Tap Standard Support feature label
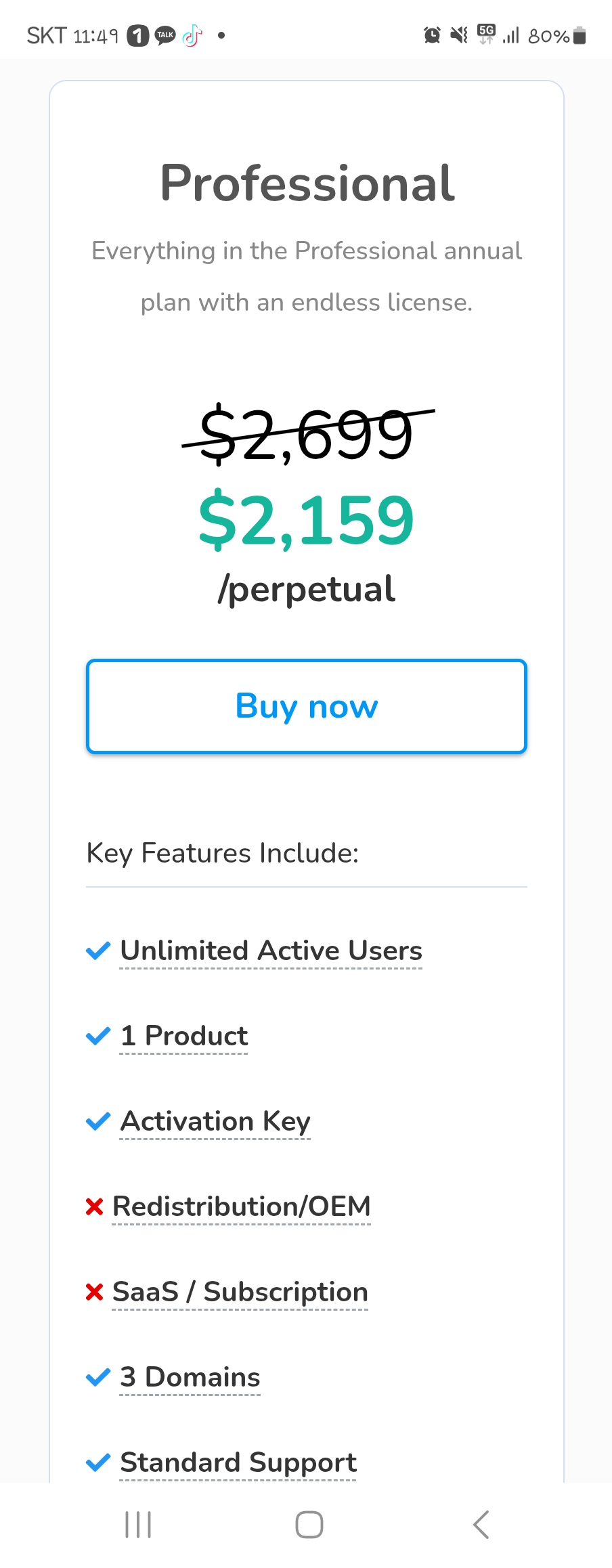The width and height of the screenshot is (612, 1568). [x=238, y=1462]
